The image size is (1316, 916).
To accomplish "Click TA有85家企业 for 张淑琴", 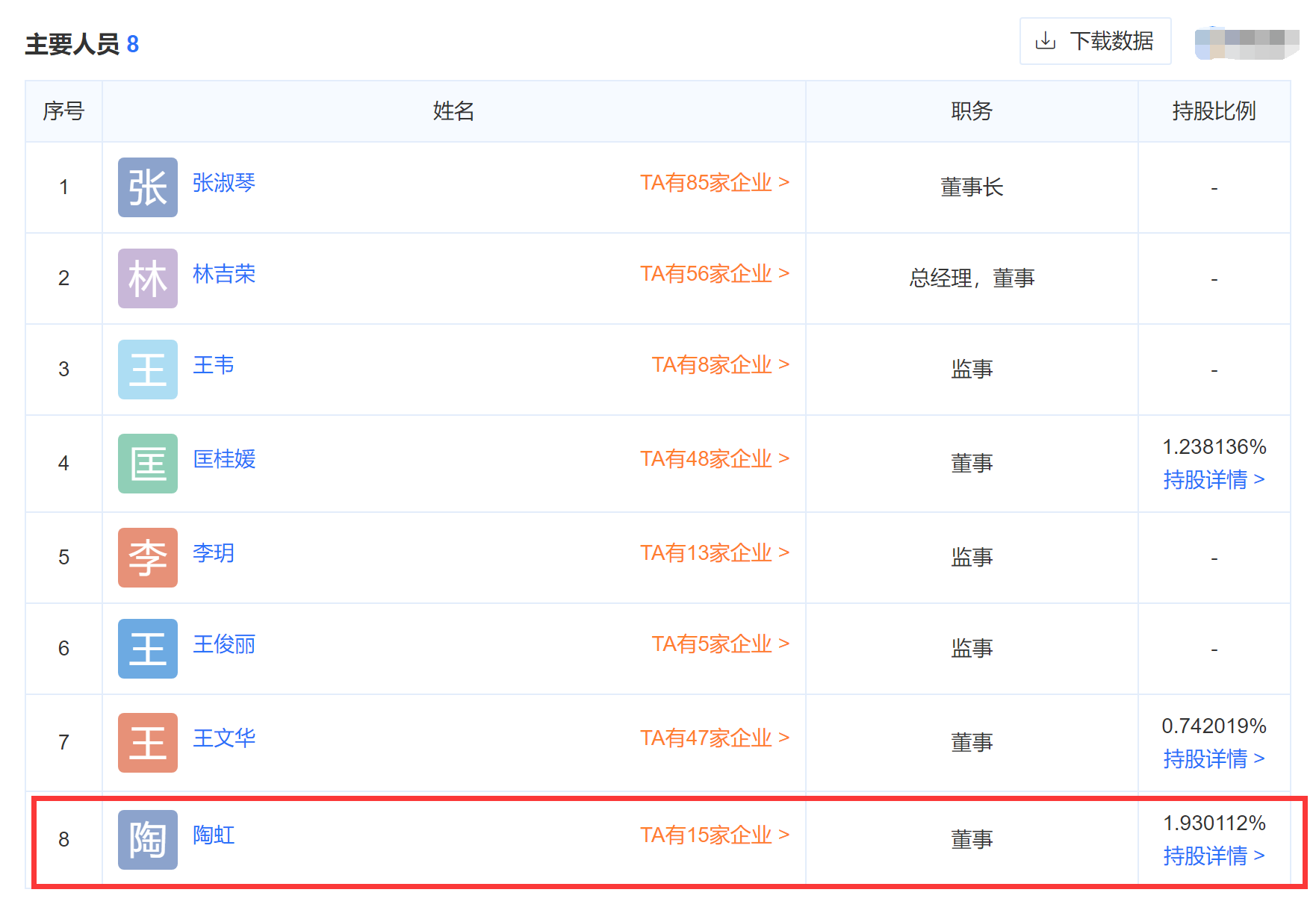I will tap(716, 182).
